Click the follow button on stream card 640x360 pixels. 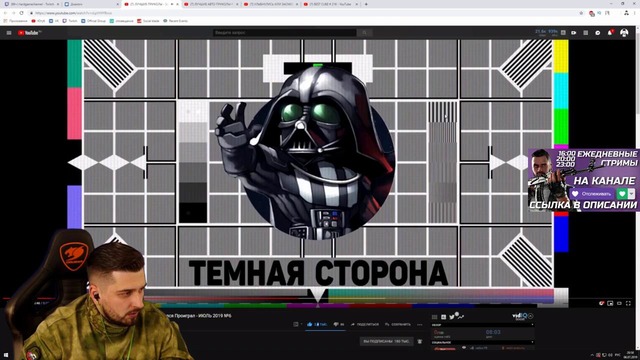tap(592, 193)
